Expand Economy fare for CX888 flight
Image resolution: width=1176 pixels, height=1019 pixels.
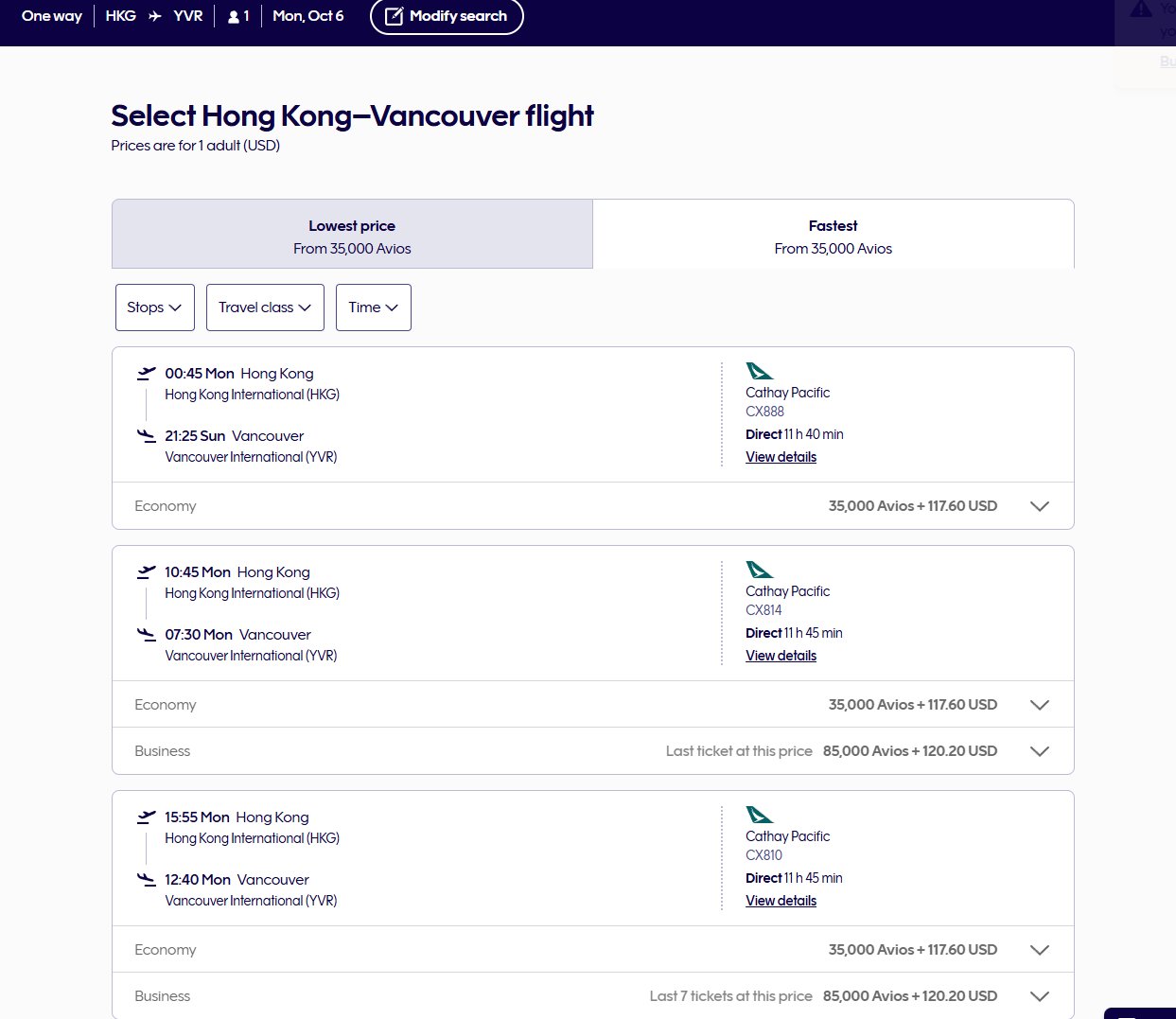click(x=1039, y=506)
